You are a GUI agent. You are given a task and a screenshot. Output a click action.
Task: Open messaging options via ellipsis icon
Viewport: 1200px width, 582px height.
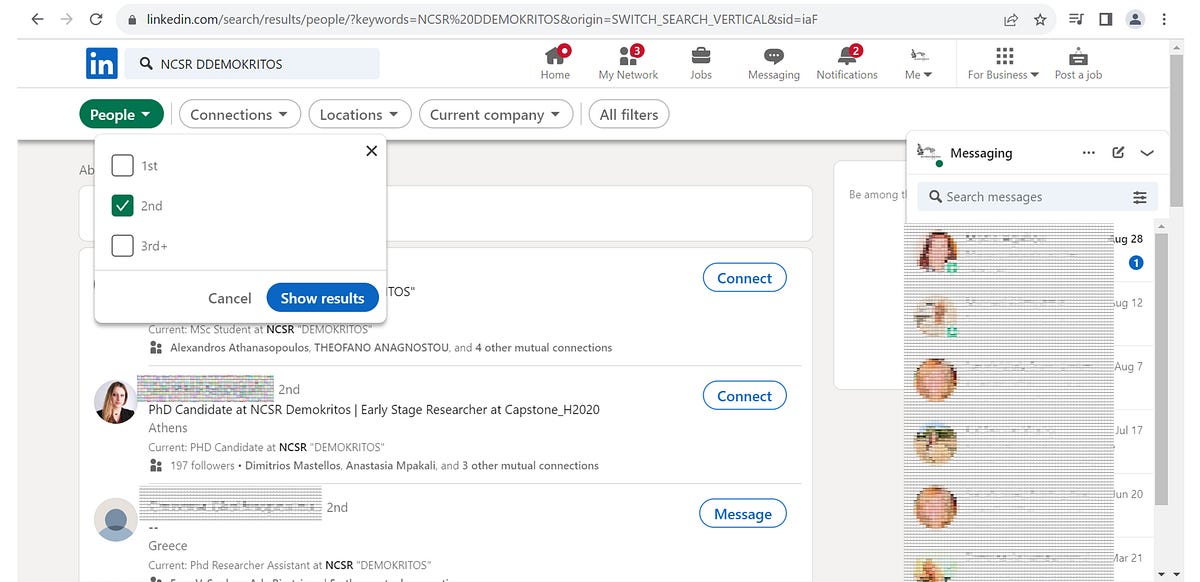pos(1088,152)
